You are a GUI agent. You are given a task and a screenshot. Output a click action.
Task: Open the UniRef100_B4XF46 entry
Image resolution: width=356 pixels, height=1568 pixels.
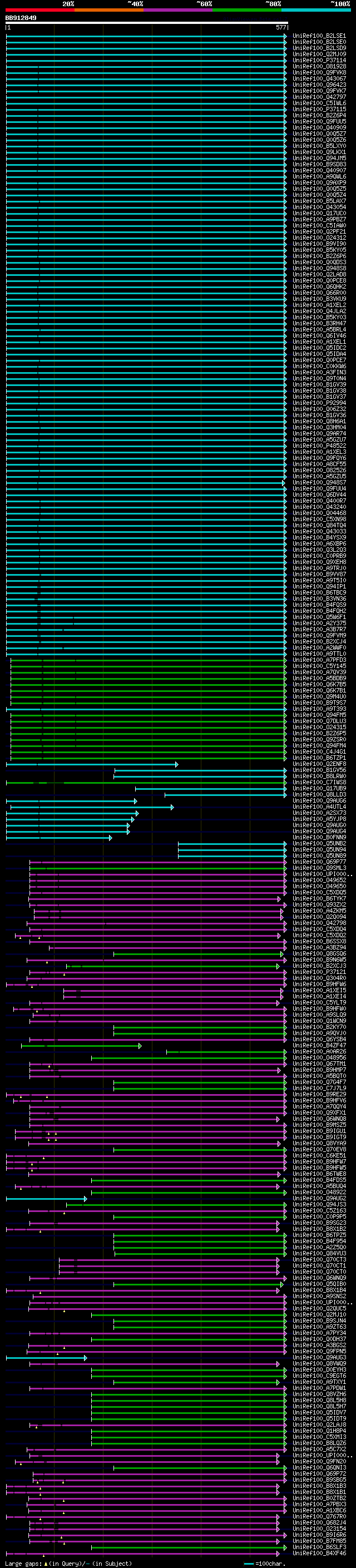(x=319, y=1554)
